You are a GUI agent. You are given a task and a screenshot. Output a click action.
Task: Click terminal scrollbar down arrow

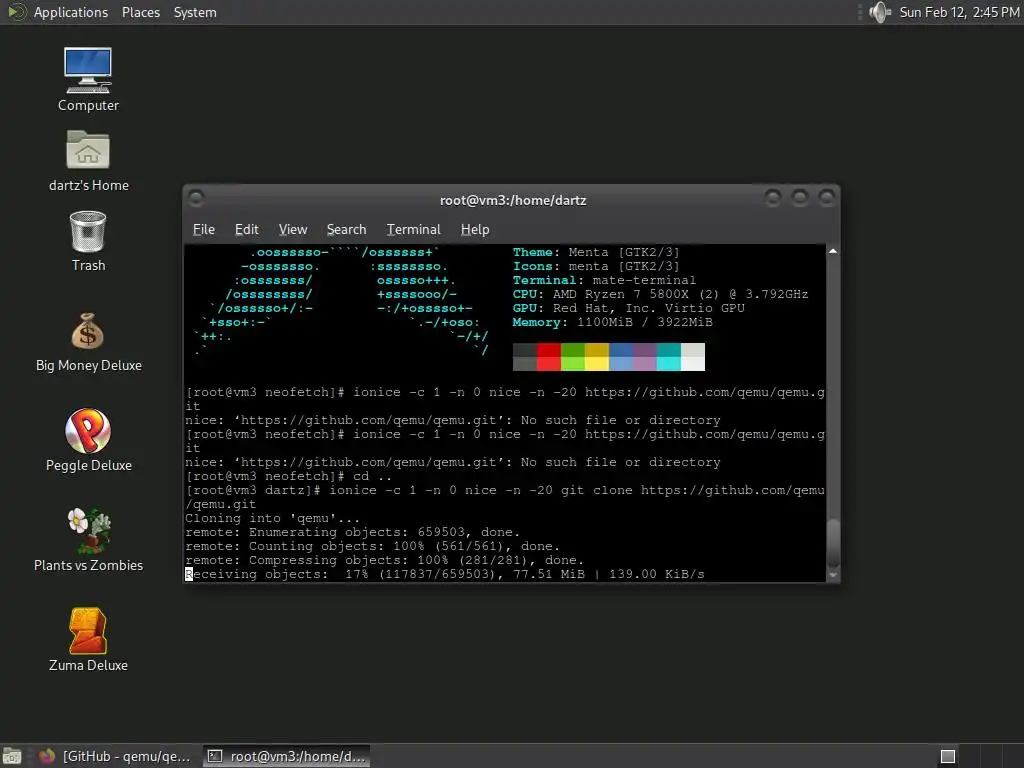click(833, 575)
